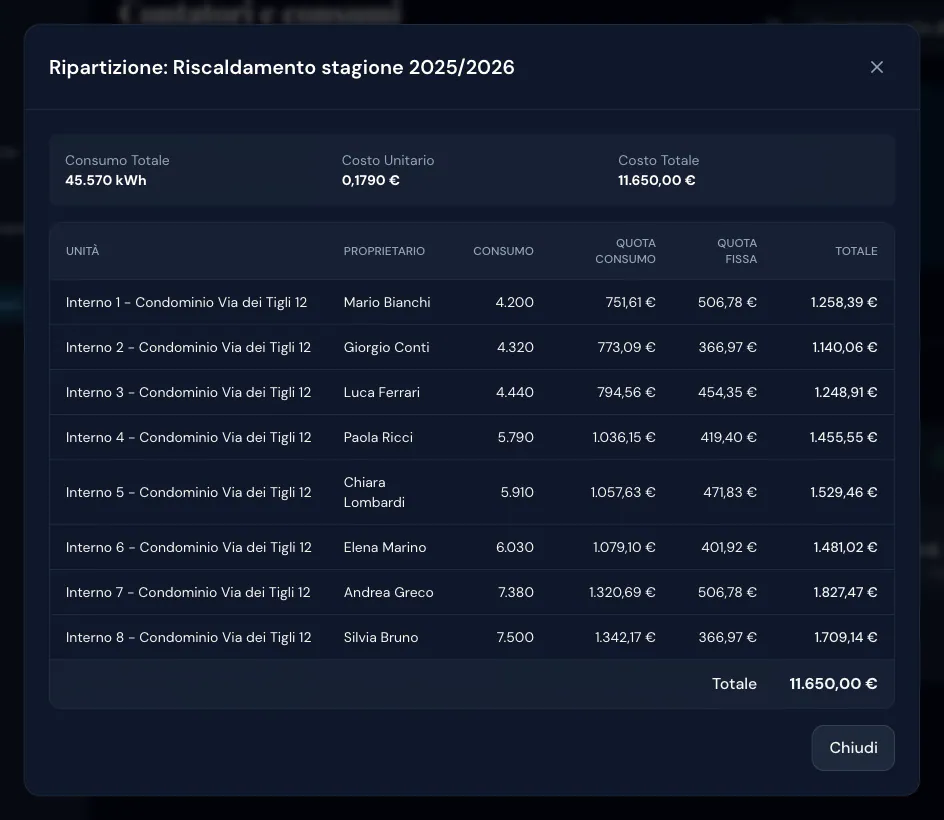The width and height of the screenshot is (944, 820).
Task: Click the 1.529,46 € total for Interno 5
Action: pyautogui.click(x=844, y=492)
